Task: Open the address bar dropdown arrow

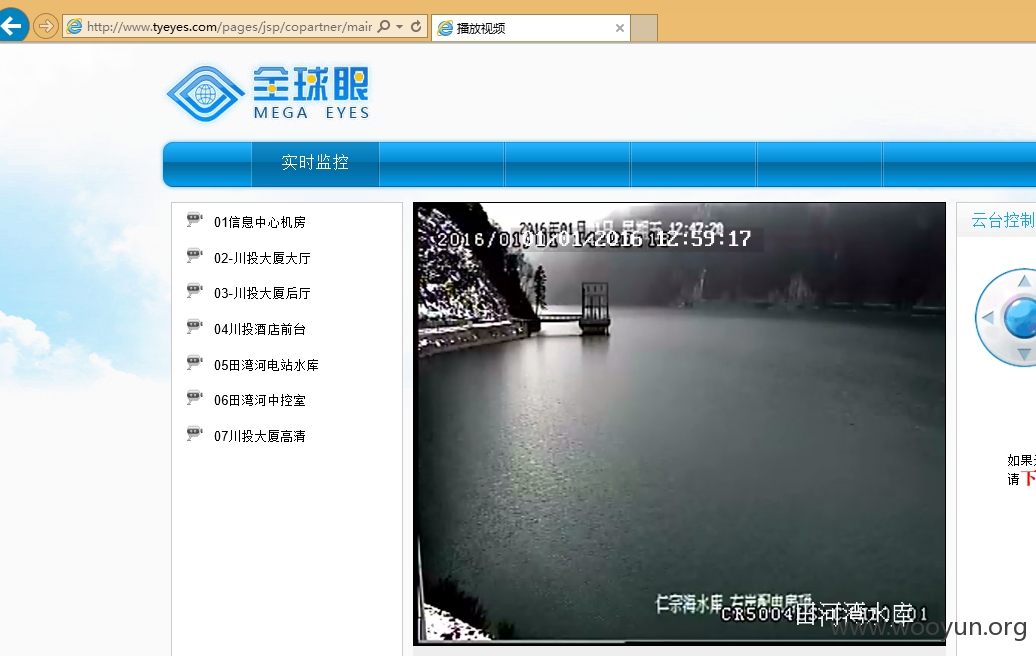Action: point(399,26)
